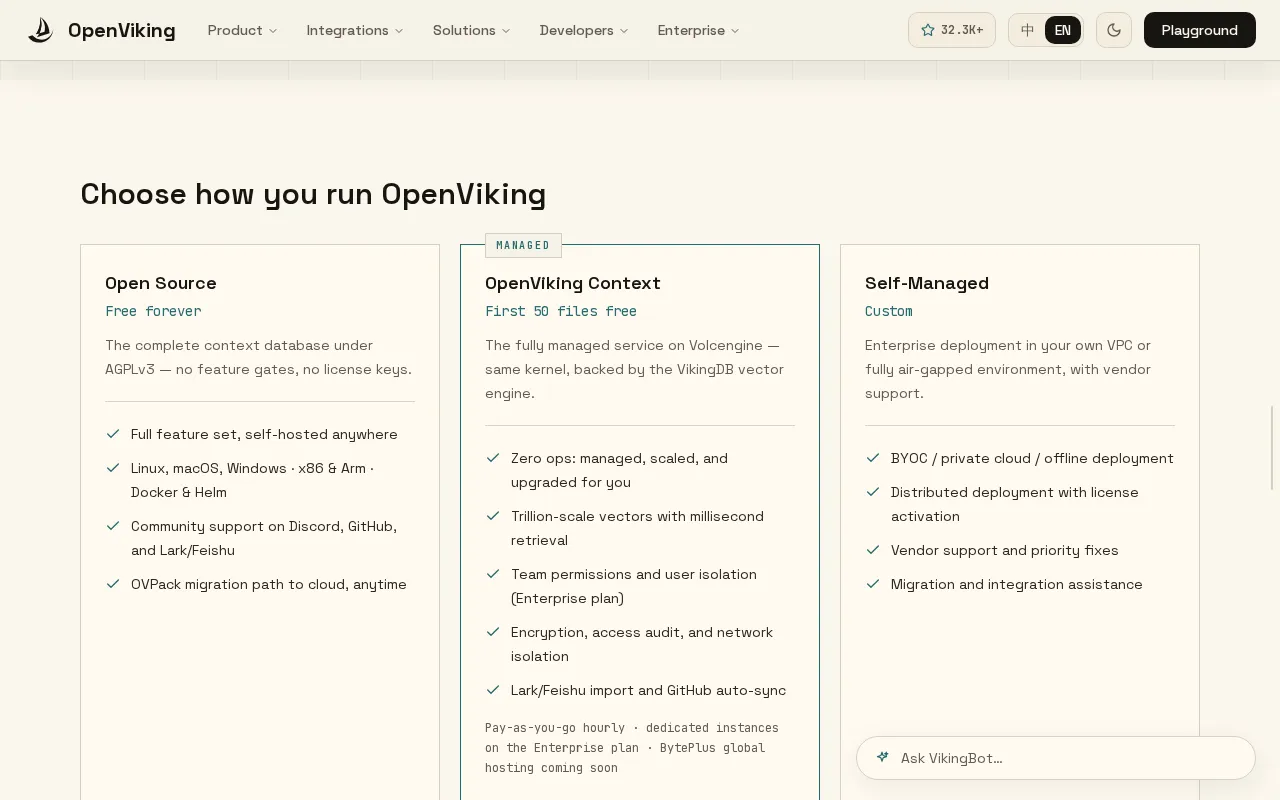The width and height of the screenshot is (1280, 800).
Task: Expand the Developers chevron arrow
Action: point(624,31)
